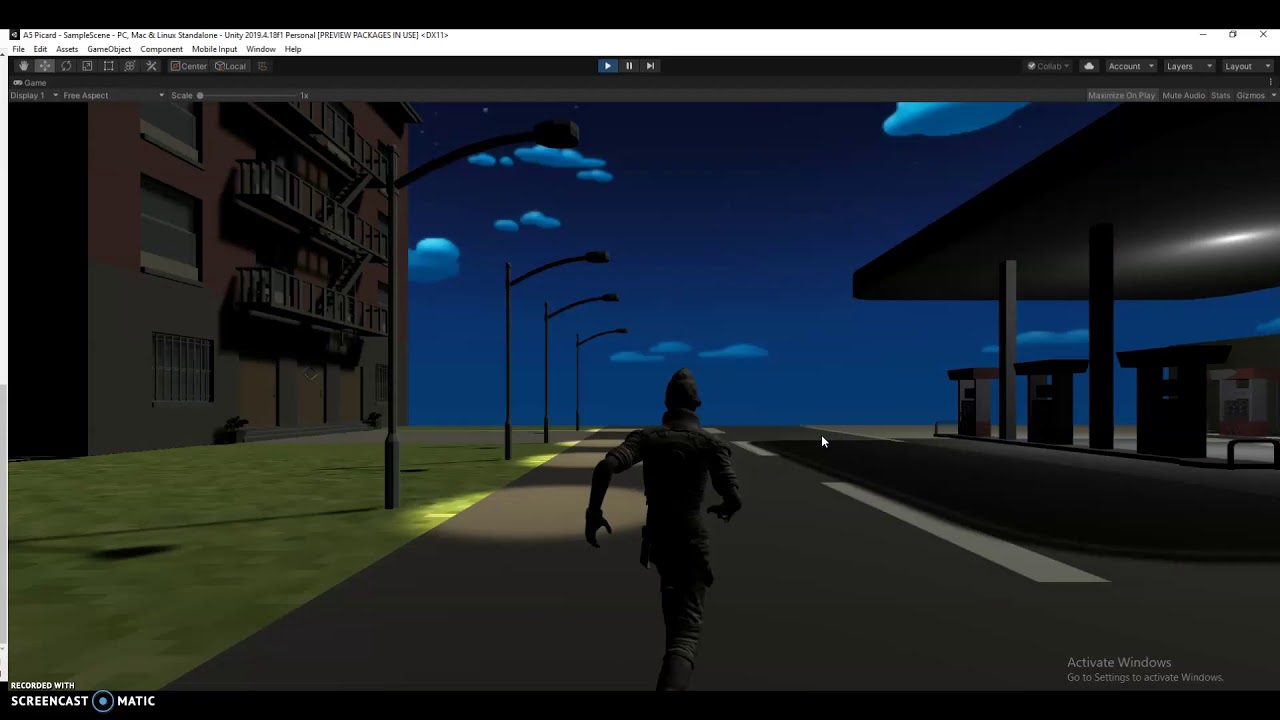Open the Free Aspect dropdown
The image size is (1280, 720).
(113, 95)
